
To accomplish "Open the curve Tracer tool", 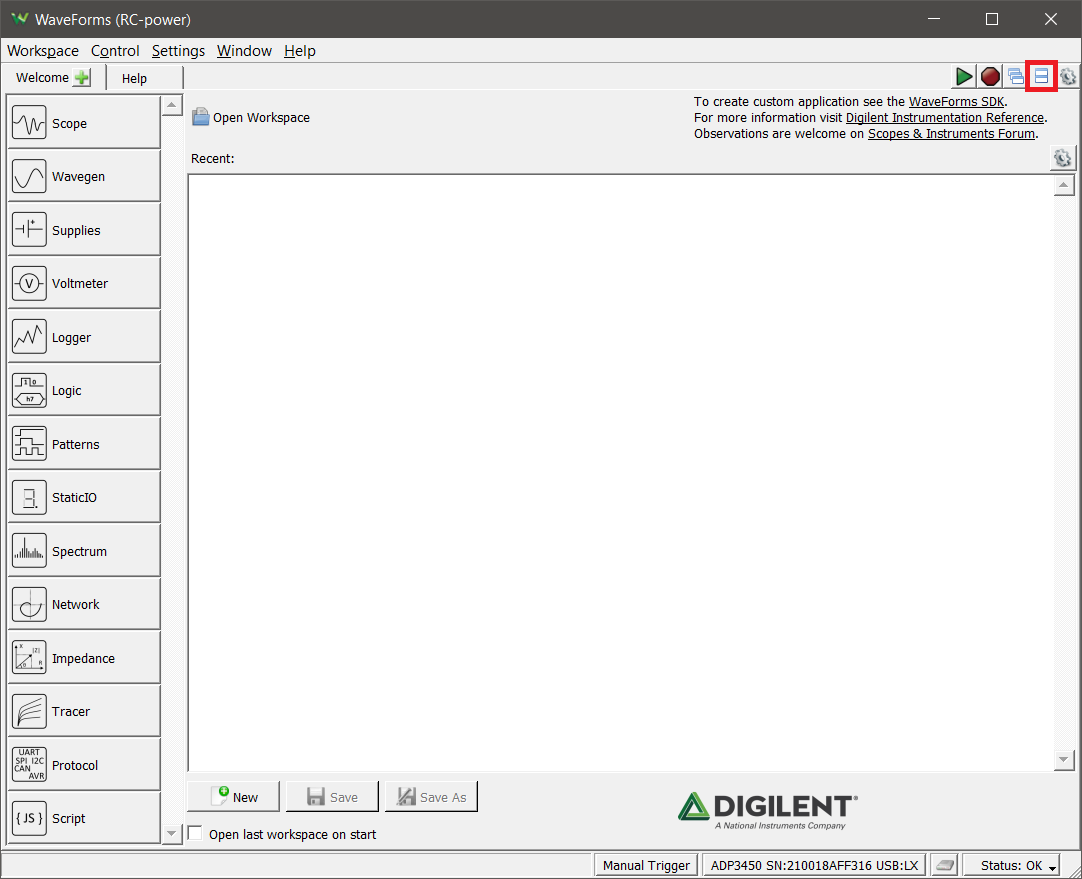I will (84, 711).
